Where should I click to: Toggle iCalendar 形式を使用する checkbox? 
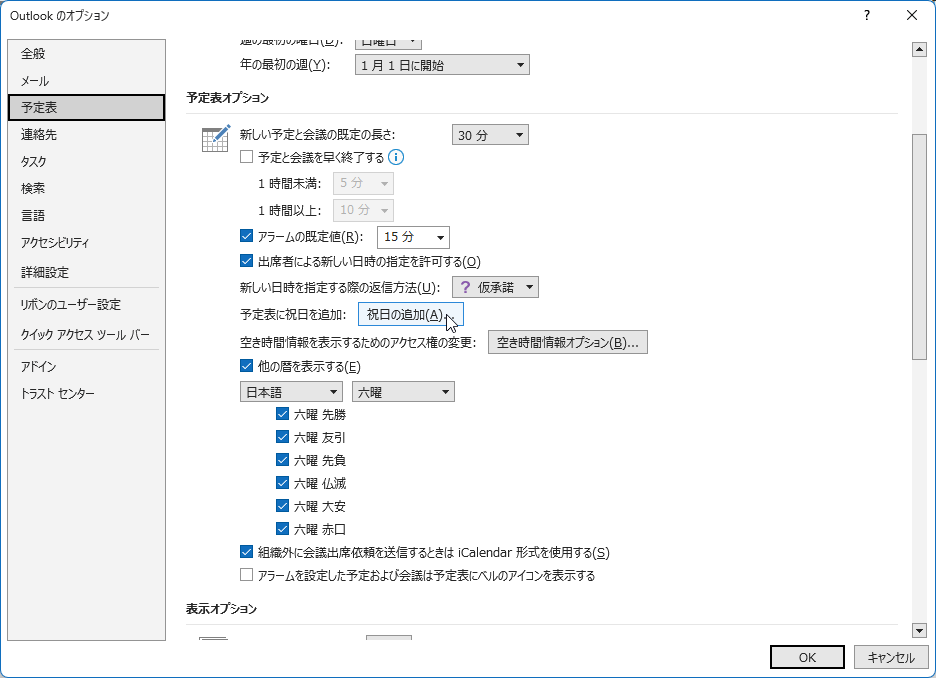pos(247,552)
